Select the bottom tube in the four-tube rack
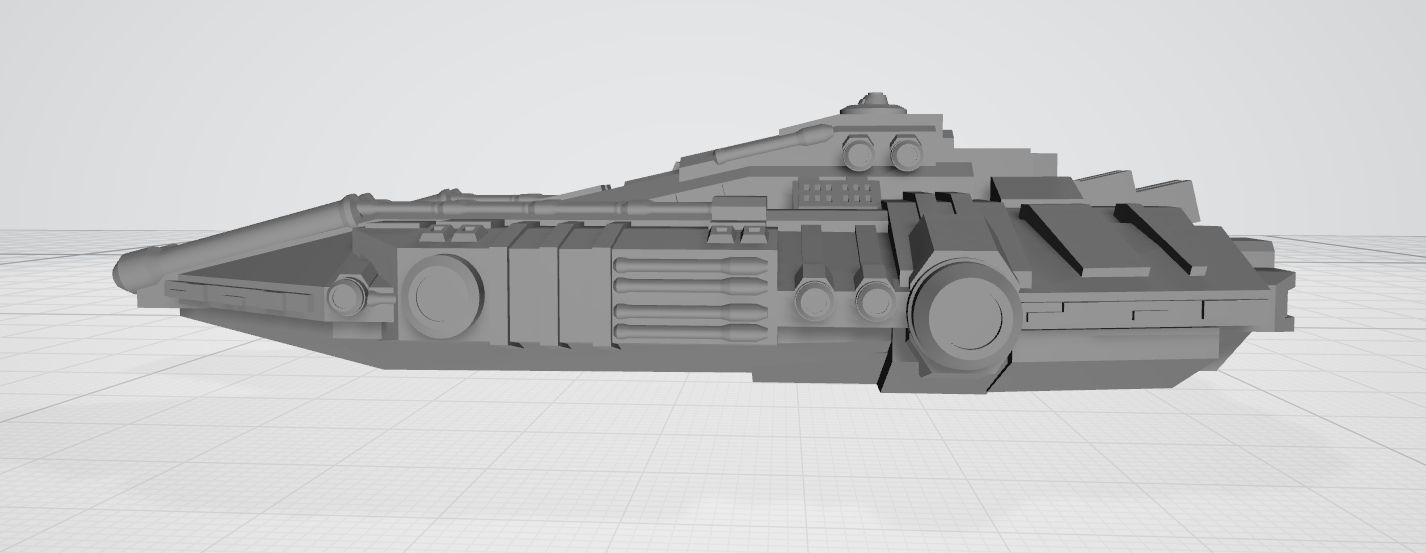Image resolution: width=1426 pixels, height=553 pixels. click(x=690, y=331)
